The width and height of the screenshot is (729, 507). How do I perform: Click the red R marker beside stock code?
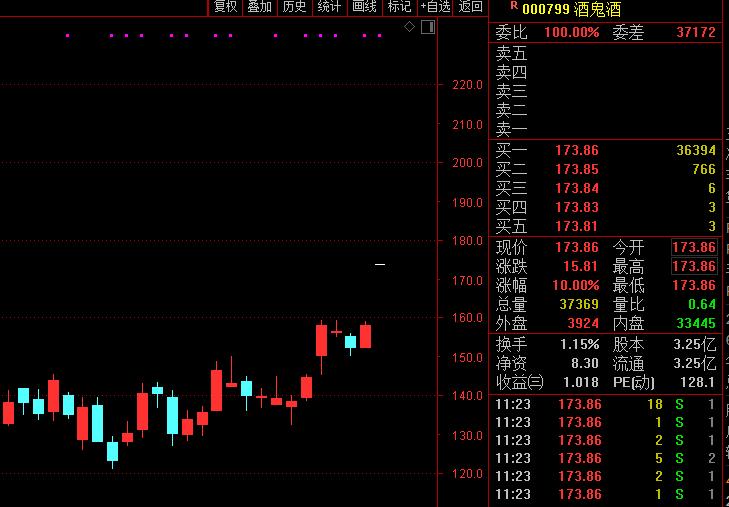pos(514,6)
